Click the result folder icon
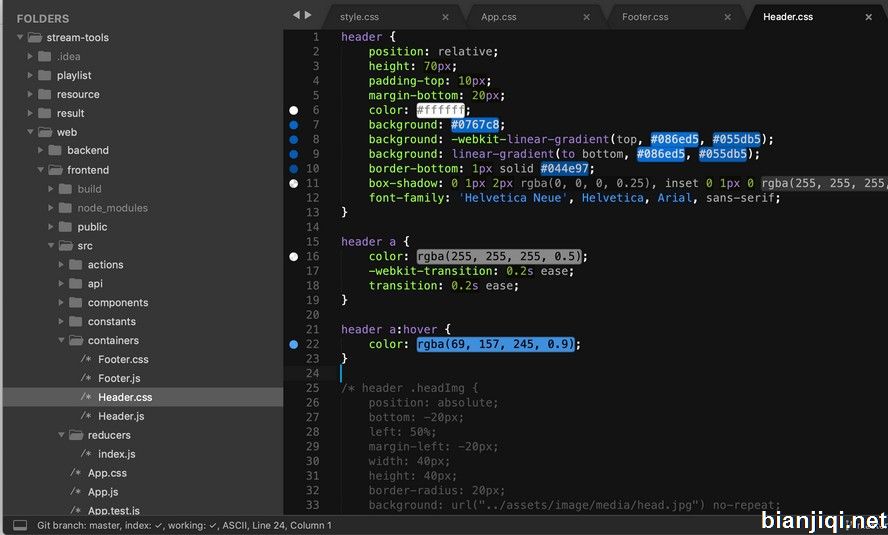888x535 pixels. point(45,113)
